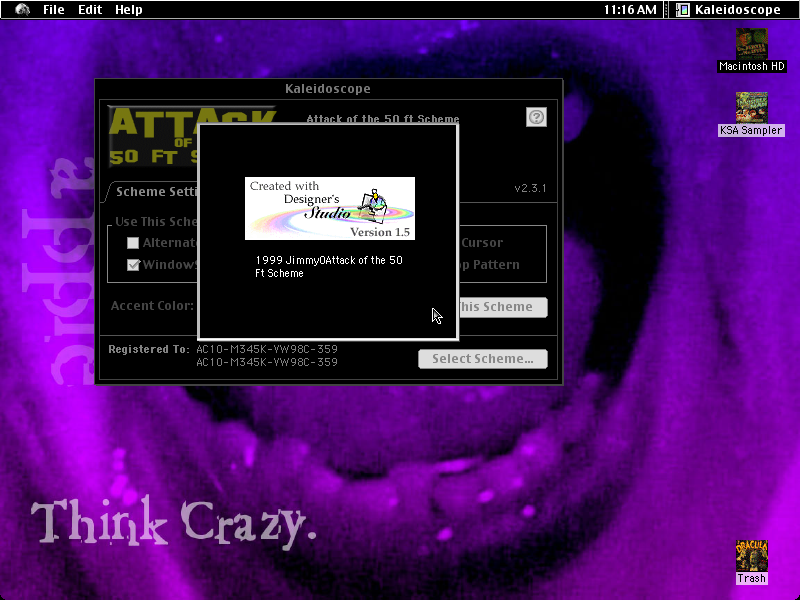This screenshot has width=800, height=600.
Task: Click the Accent Color label
Action: coord(152,306)
